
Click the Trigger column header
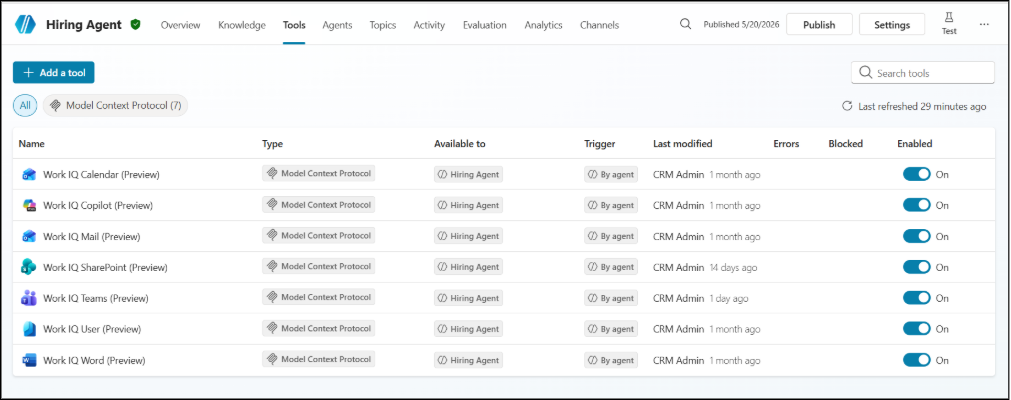coord(600,144)
